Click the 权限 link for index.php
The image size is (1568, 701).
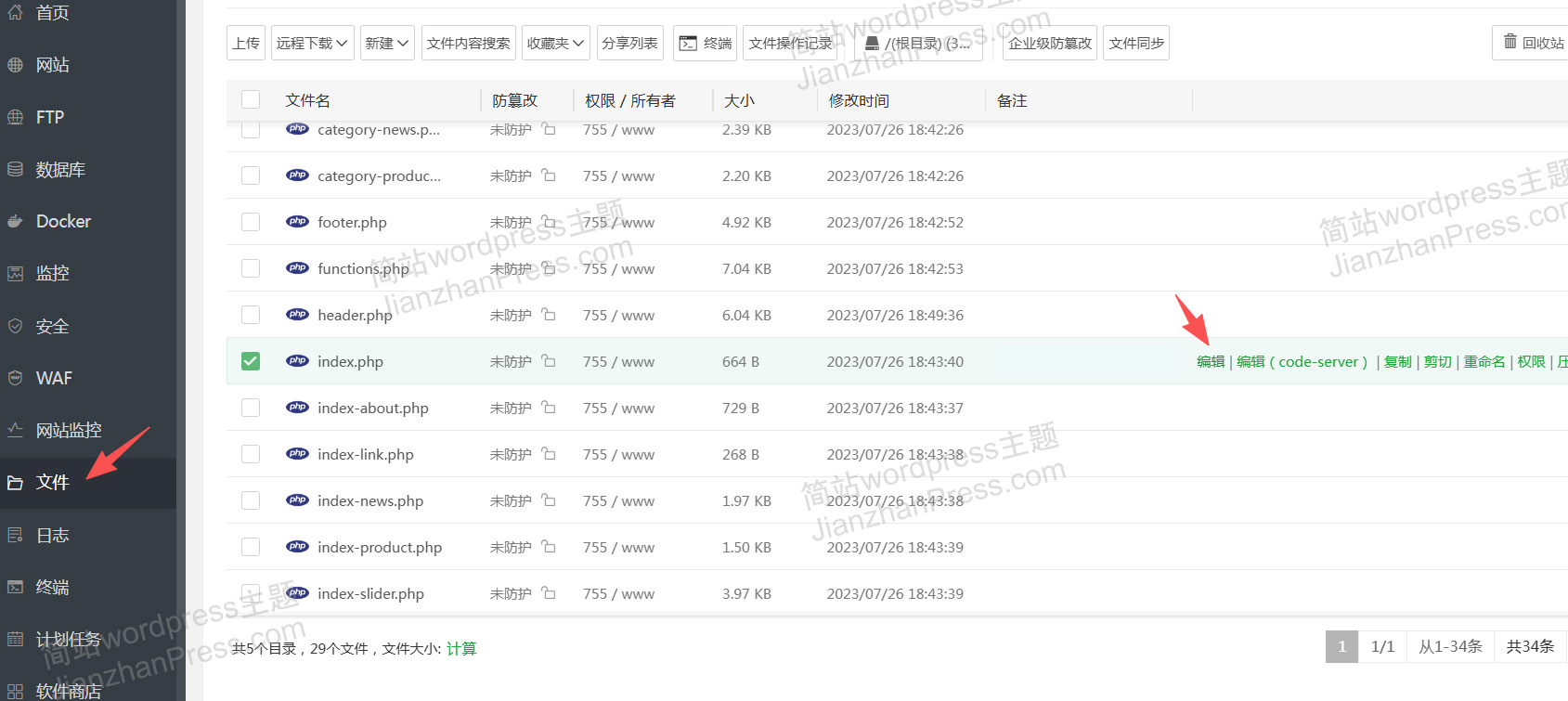(x=1532, y=362)
